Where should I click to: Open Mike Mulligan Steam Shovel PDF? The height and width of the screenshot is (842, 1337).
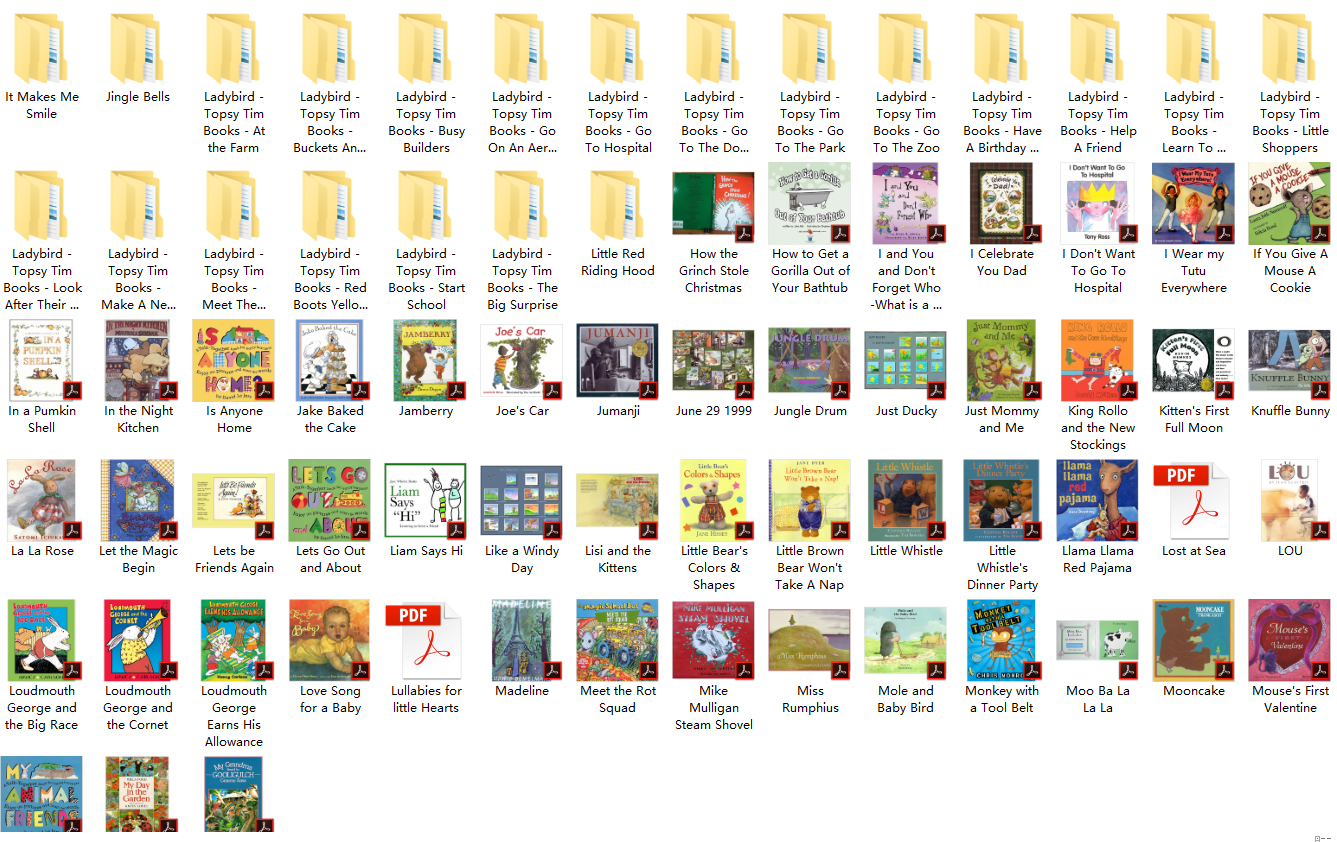[713, 641]
